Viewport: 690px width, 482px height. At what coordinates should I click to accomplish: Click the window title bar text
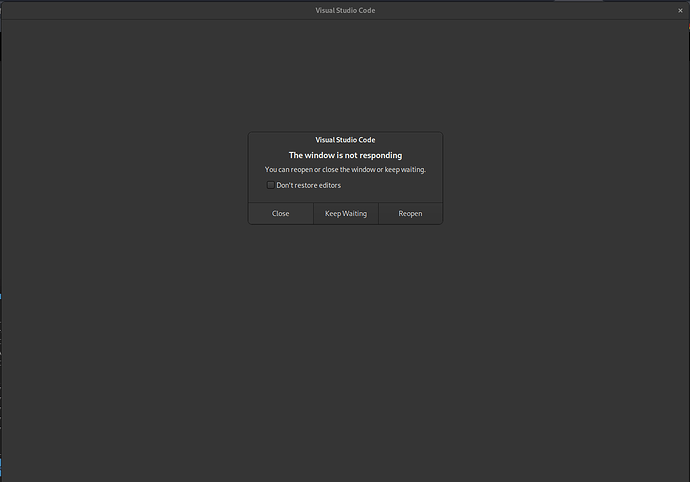pyautogui.click(x=345, y=11)
